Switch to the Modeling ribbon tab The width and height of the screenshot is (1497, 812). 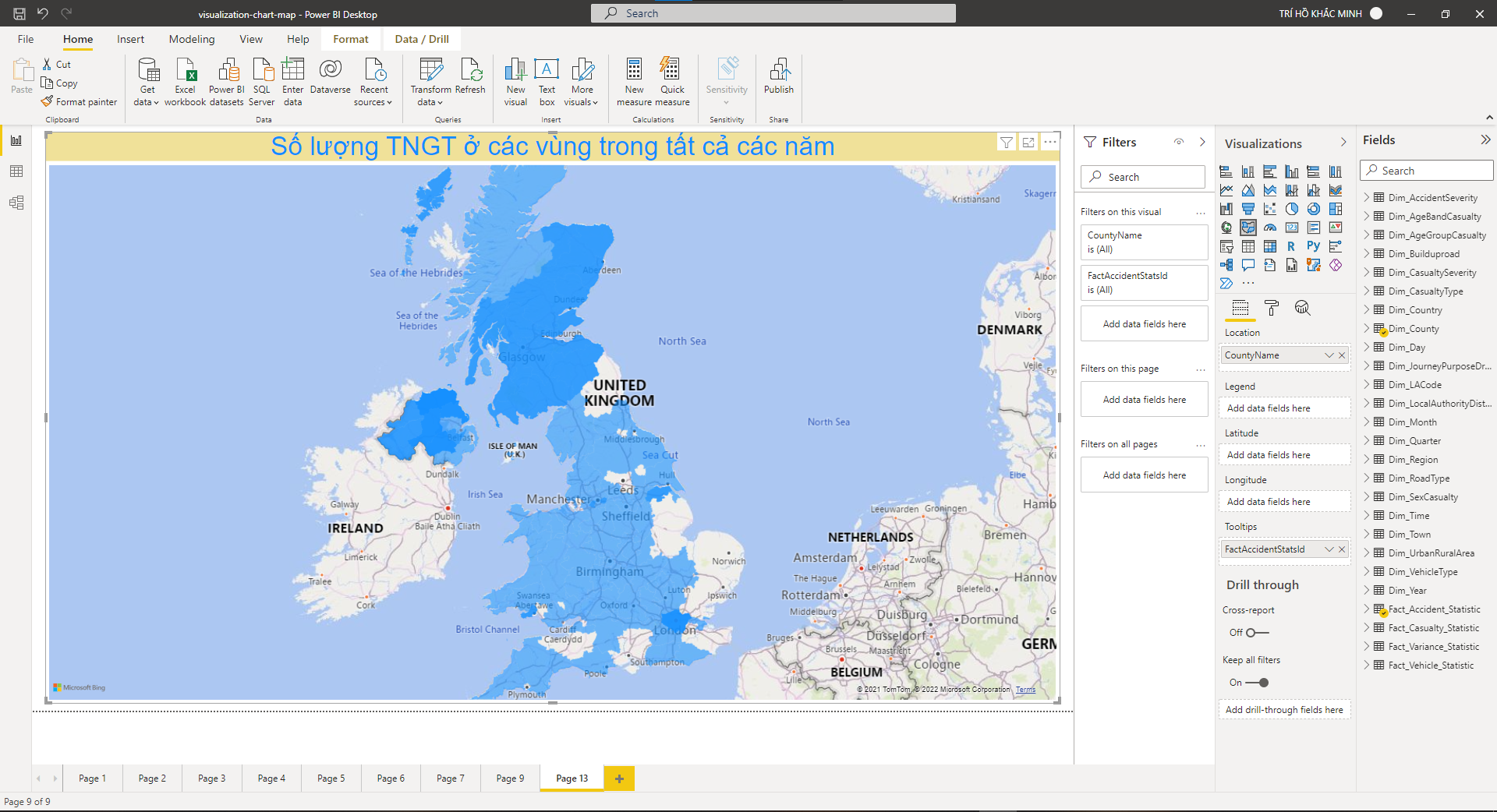pos(192,39)
